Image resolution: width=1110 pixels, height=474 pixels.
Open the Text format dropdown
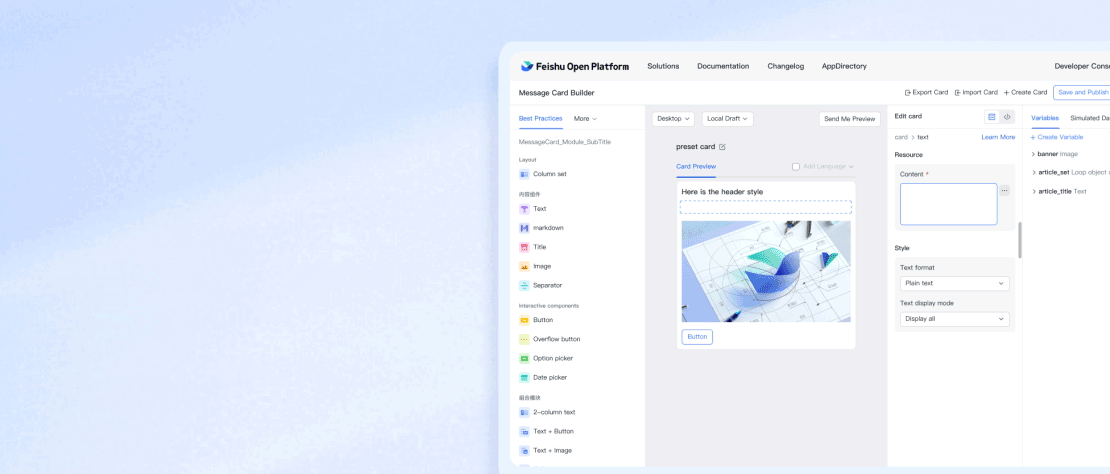954,283
